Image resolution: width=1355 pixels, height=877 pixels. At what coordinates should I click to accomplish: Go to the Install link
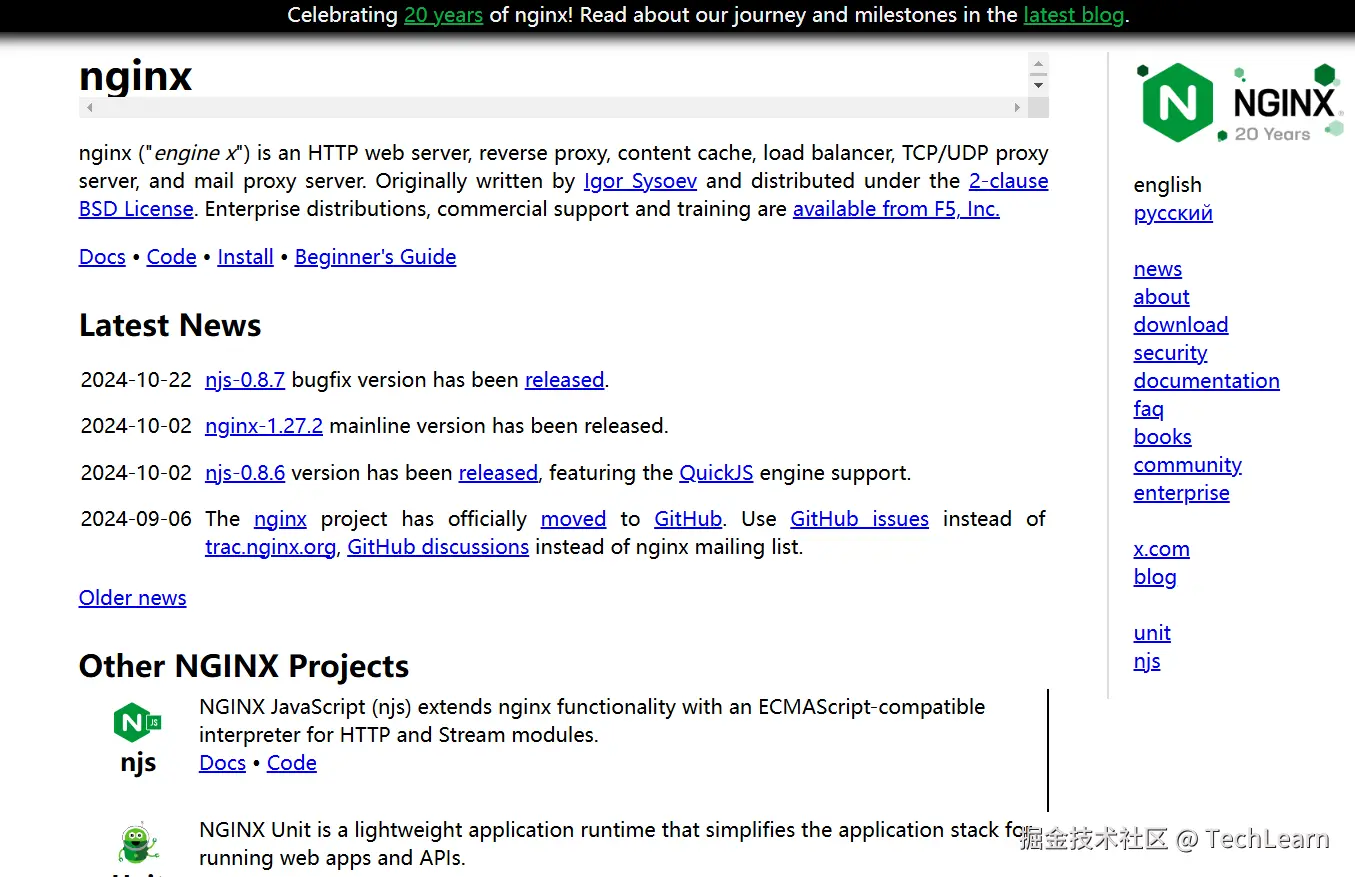point(245,257)
